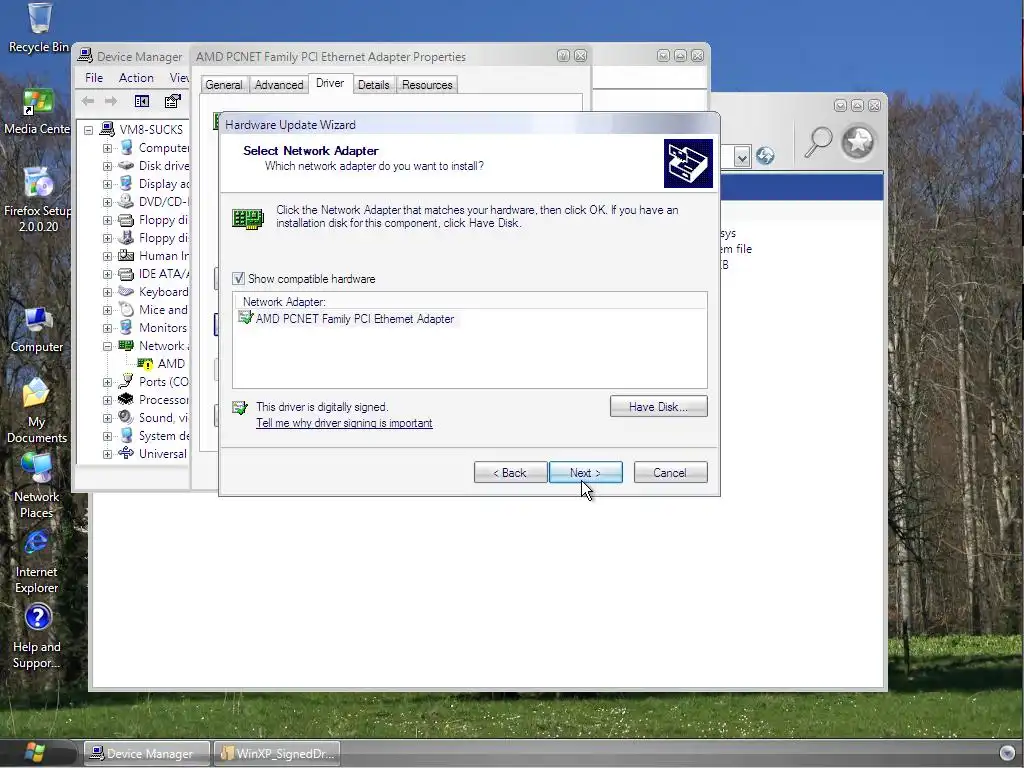Switch to the General tab
The image size is (1024, 768).
click(x=223, y=85)
